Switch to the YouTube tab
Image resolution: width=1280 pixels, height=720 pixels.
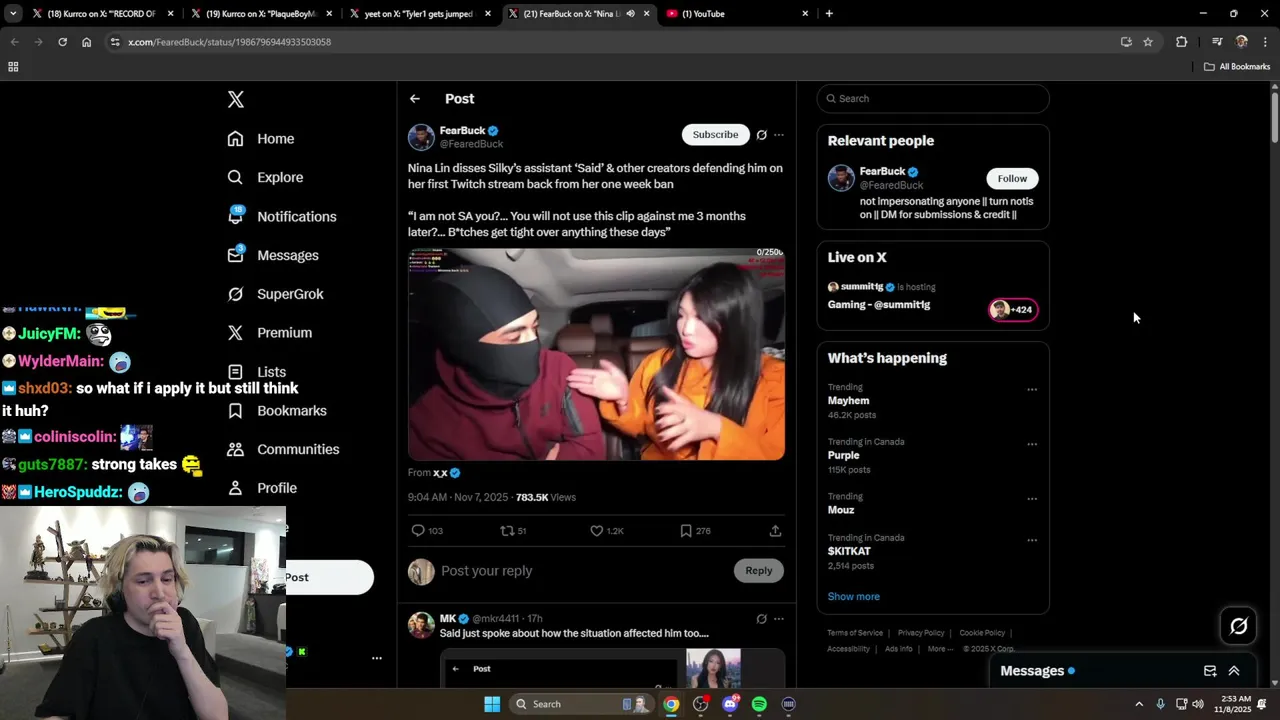[x=737, y=14]
